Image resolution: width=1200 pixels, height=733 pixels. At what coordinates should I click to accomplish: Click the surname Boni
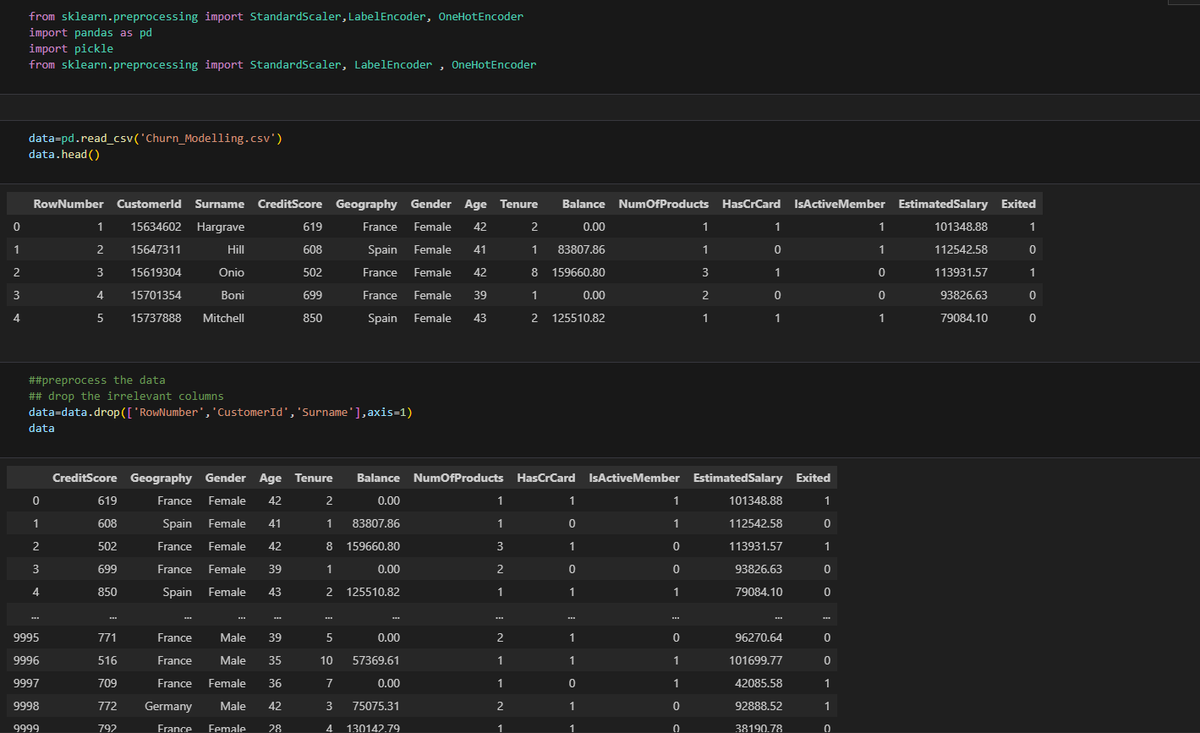233,296
